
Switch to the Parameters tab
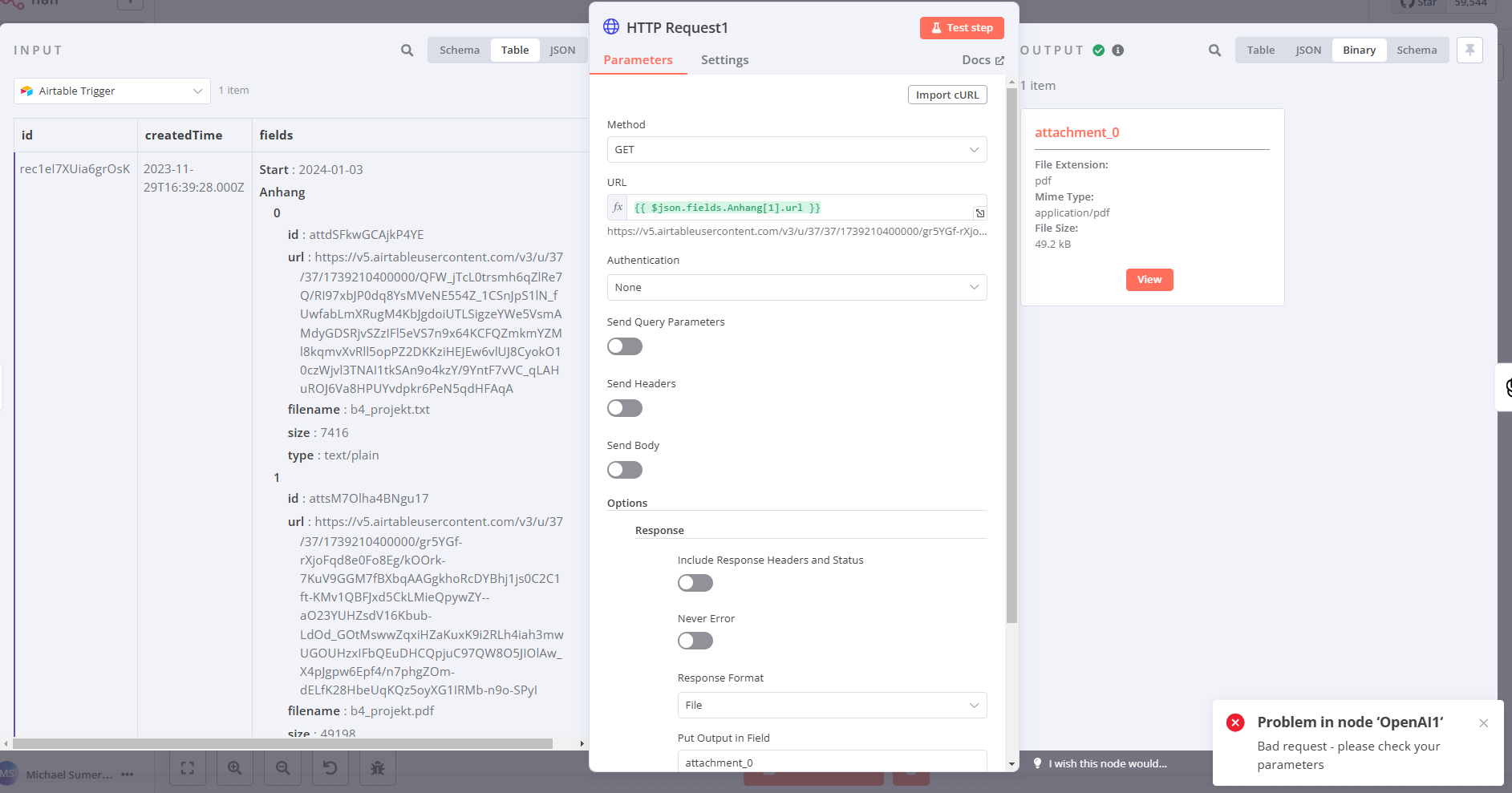tap(638, 60)
